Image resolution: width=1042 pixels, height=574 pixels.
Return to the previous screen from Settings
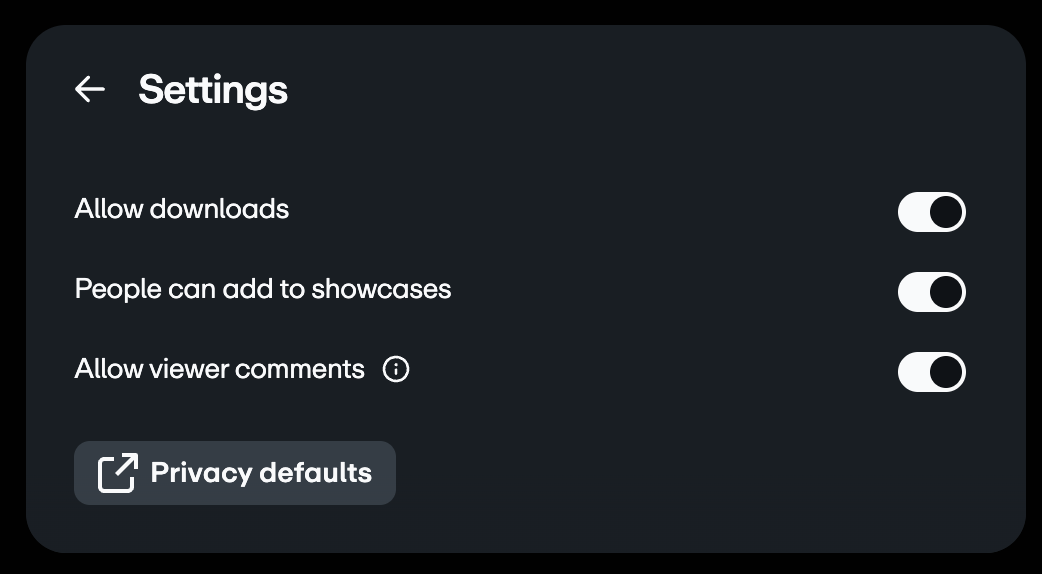(x=90, y=89)
